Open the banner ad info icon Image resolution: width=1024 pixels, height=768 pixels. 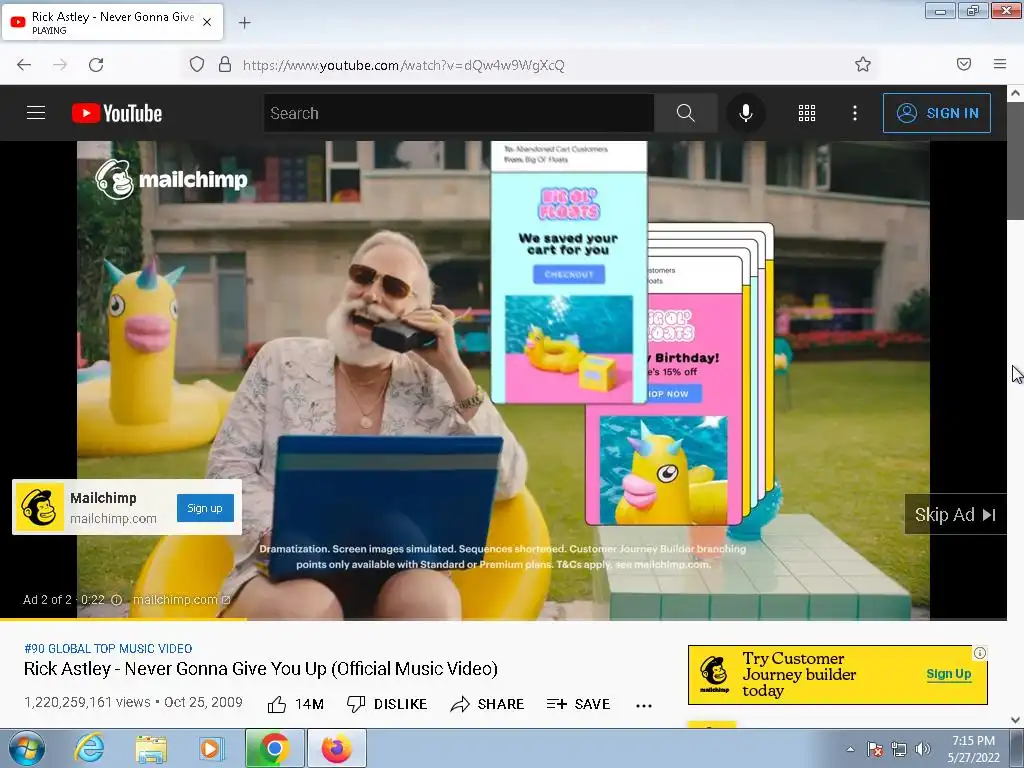point(980,653)
